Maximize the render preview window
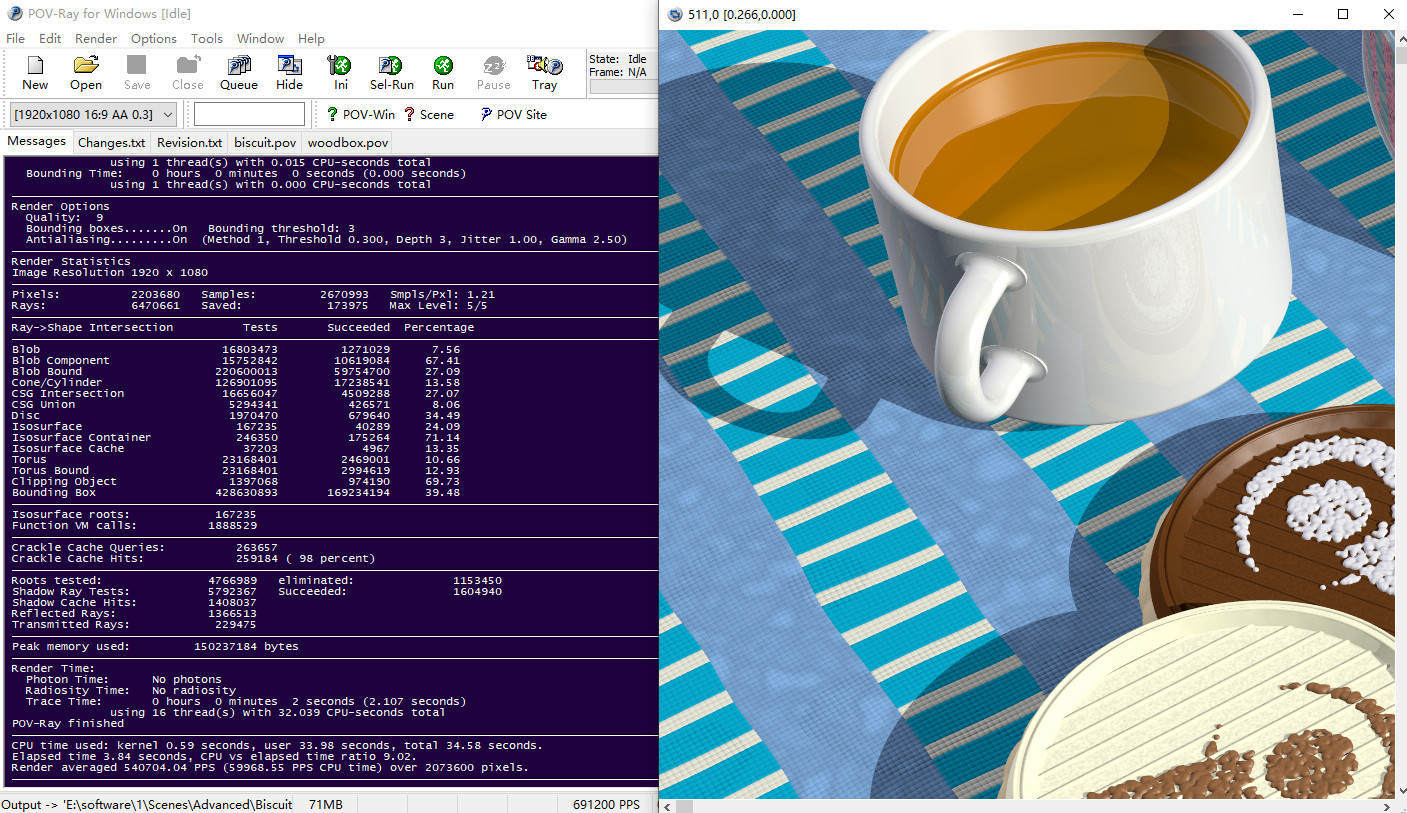The height and width of the screenshot is (813, 1407). [x=1342, y=14]
